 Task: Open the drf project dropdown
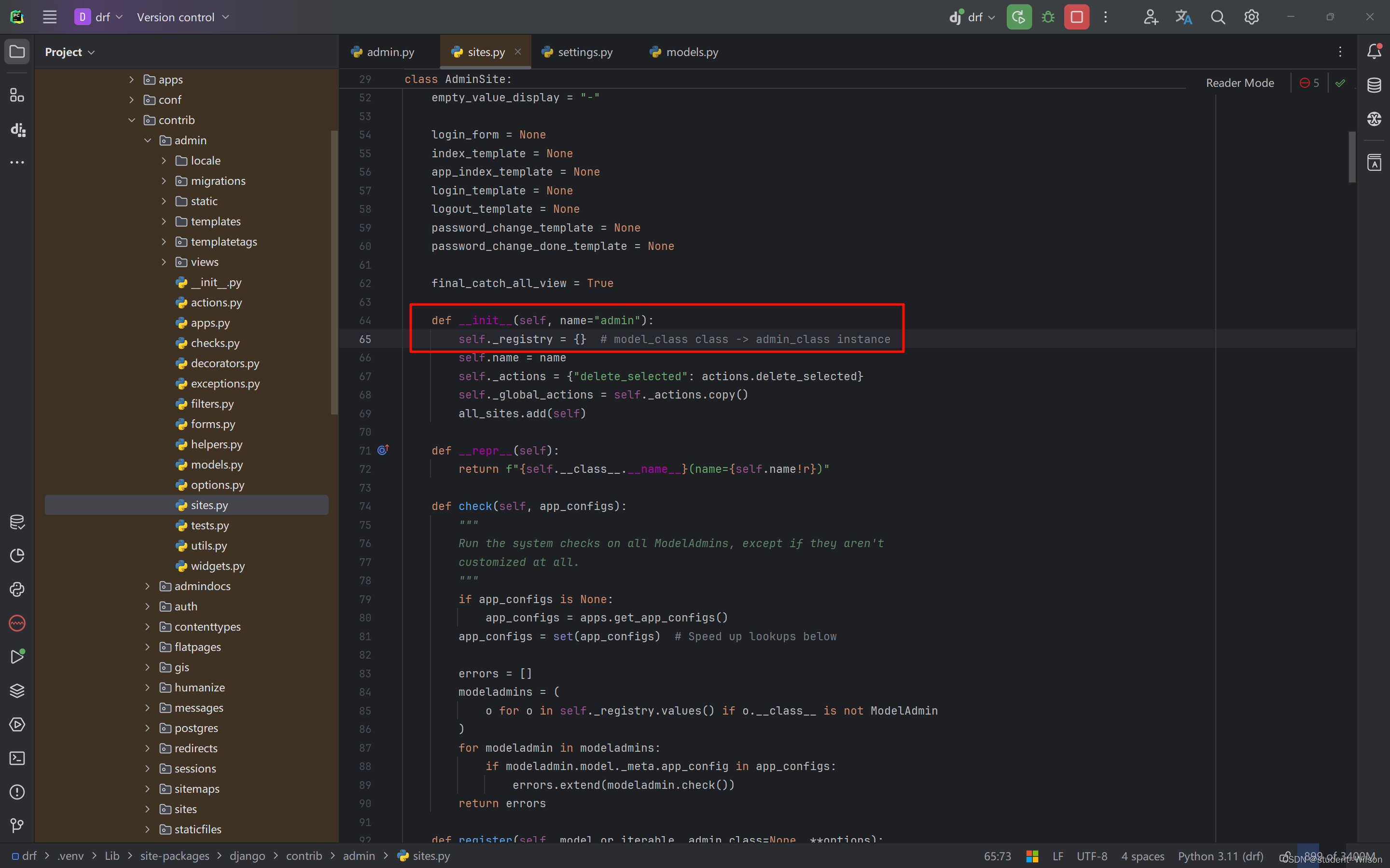click(99, 17)
